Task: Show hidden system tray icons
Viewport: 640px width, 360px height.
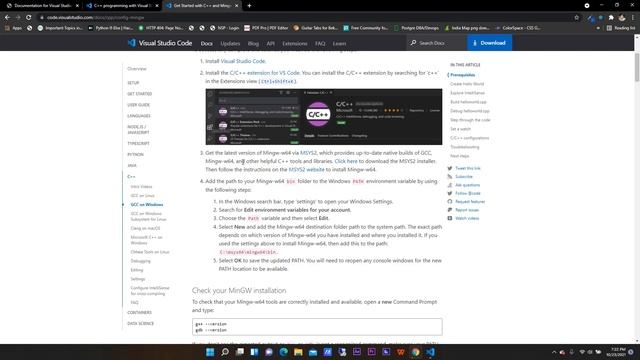Action: click(553, 352)
